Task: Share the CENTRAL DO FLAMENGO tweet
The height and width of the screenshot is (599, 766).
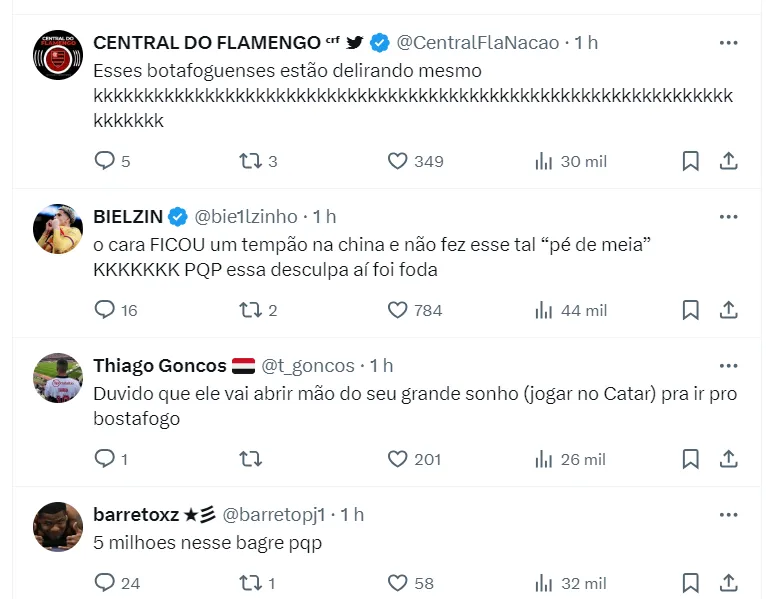Action: click(729, 161)
